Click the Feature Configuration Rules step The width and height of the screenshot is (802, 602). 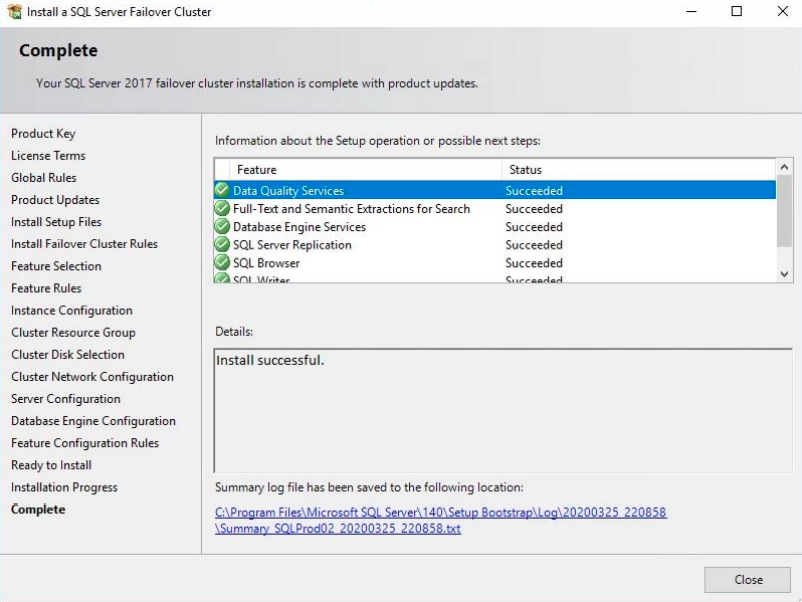85,443
